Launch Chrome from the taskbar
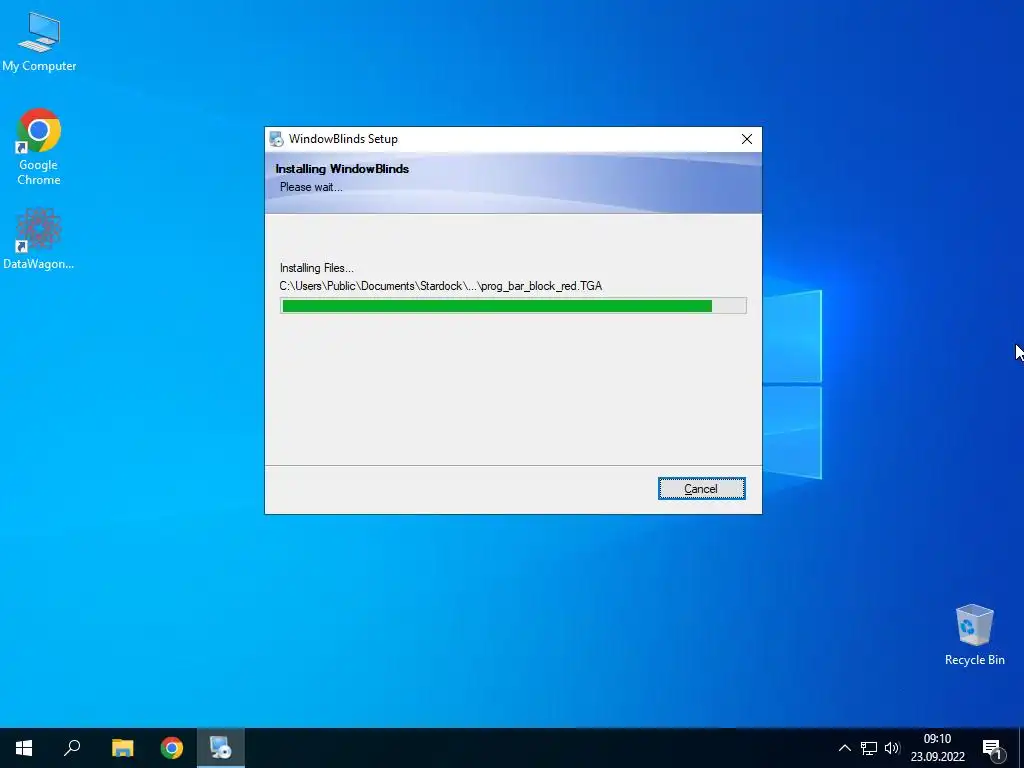1024x768 pixels. (172, 748)
